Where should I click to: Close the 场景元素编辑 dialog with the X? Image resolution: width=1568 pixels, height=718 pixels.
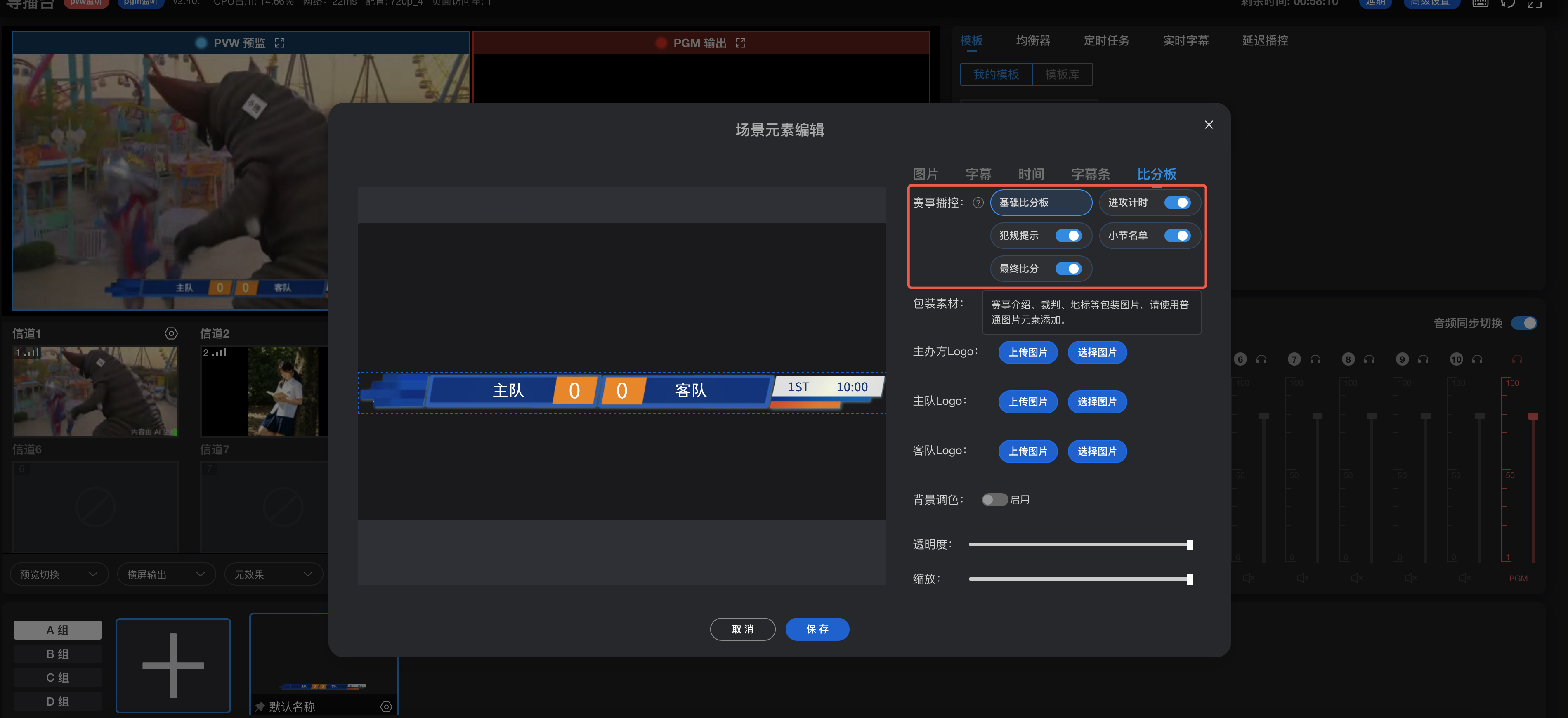[x=1208, y=125]
